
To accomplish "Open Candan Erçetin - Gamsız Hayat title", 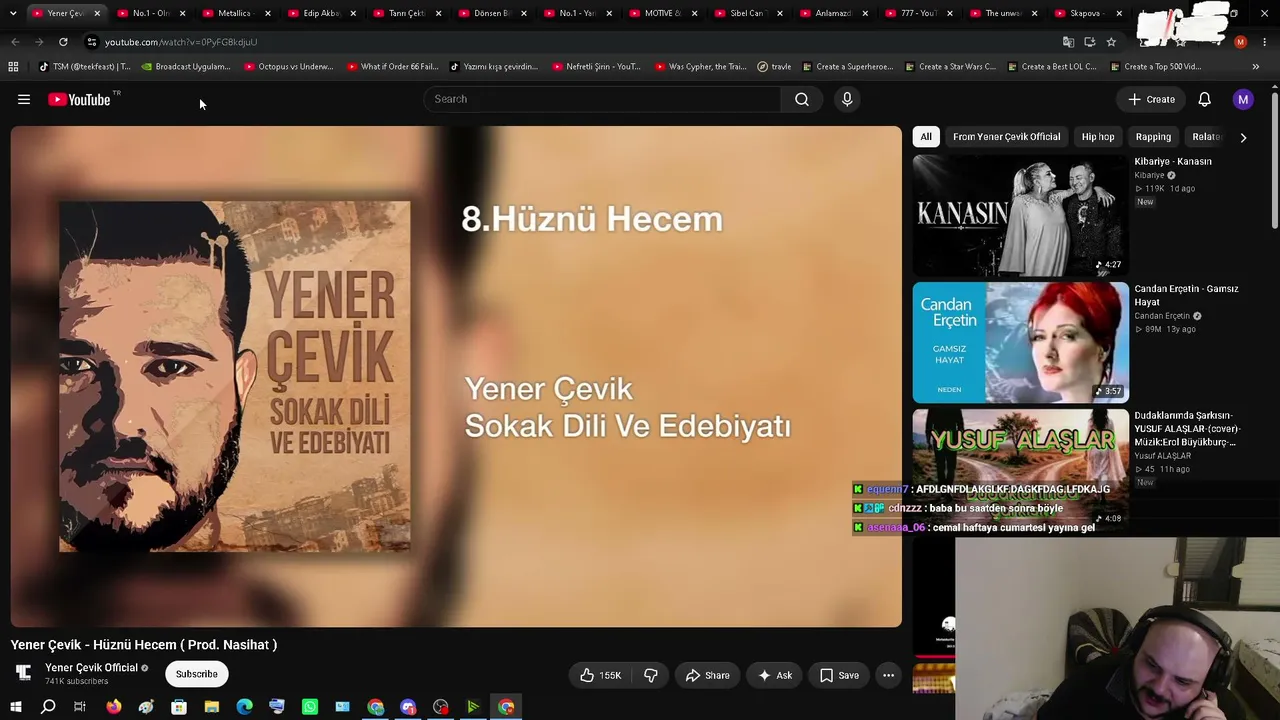I will pos(1186,295).
